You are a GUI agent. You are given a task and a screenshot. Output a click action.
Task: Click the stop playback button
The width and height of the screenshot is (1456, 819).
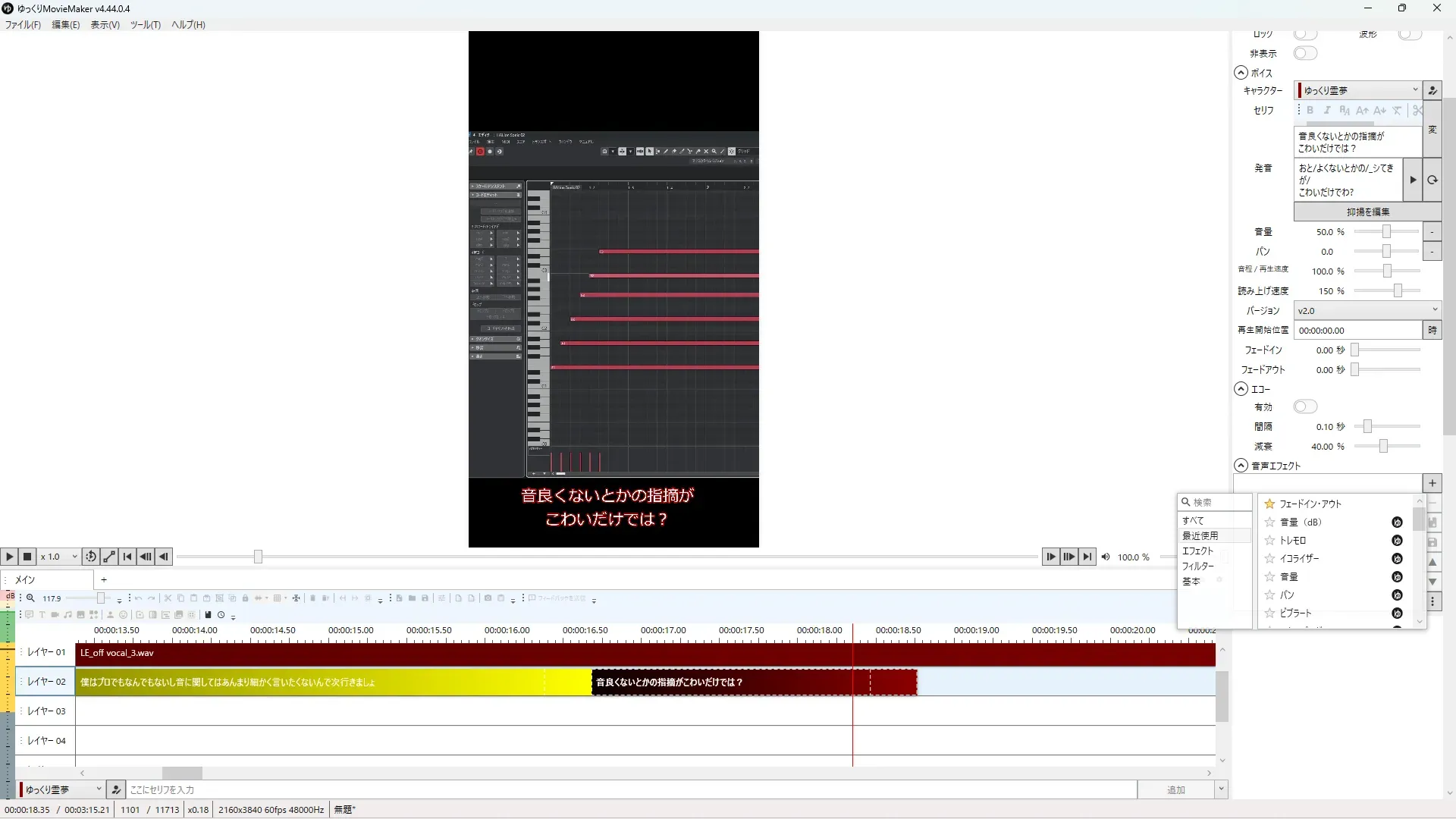point(27,557)
